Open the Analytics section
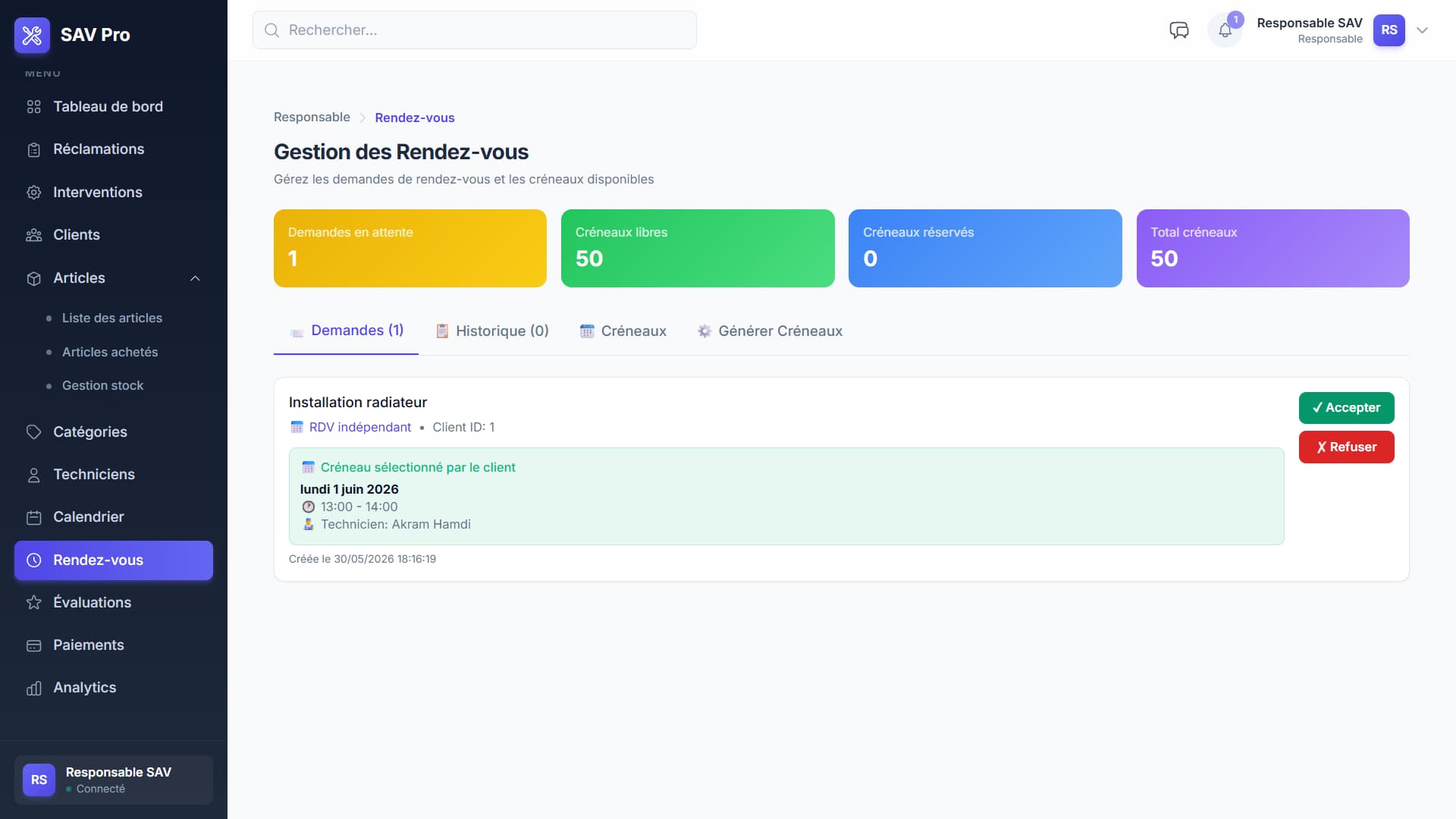1456x819 pixels. pos(114,688)
